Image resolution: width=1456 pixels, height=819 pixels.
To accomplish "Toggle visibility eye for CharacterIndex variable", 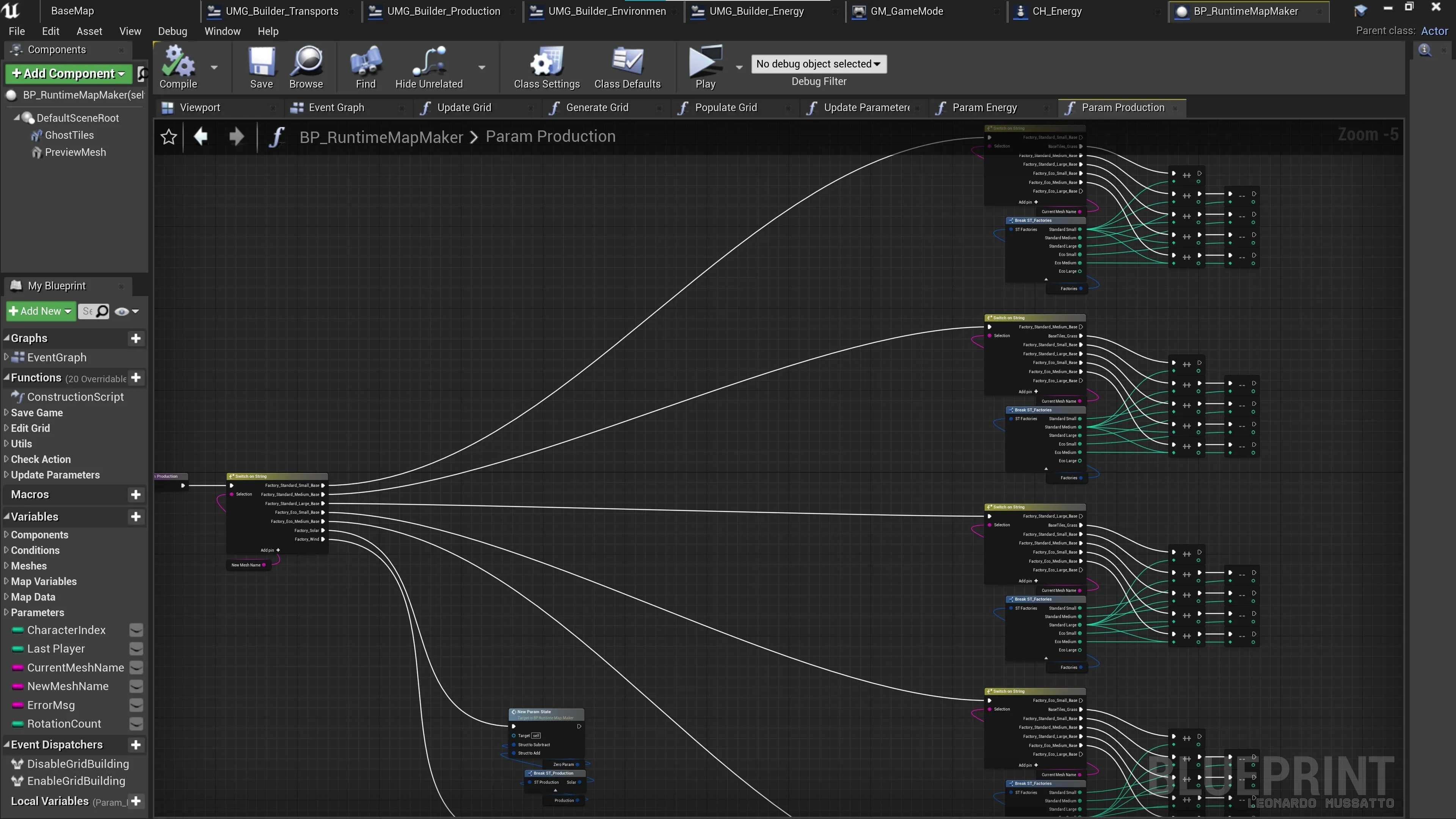I will coord(136,630).
